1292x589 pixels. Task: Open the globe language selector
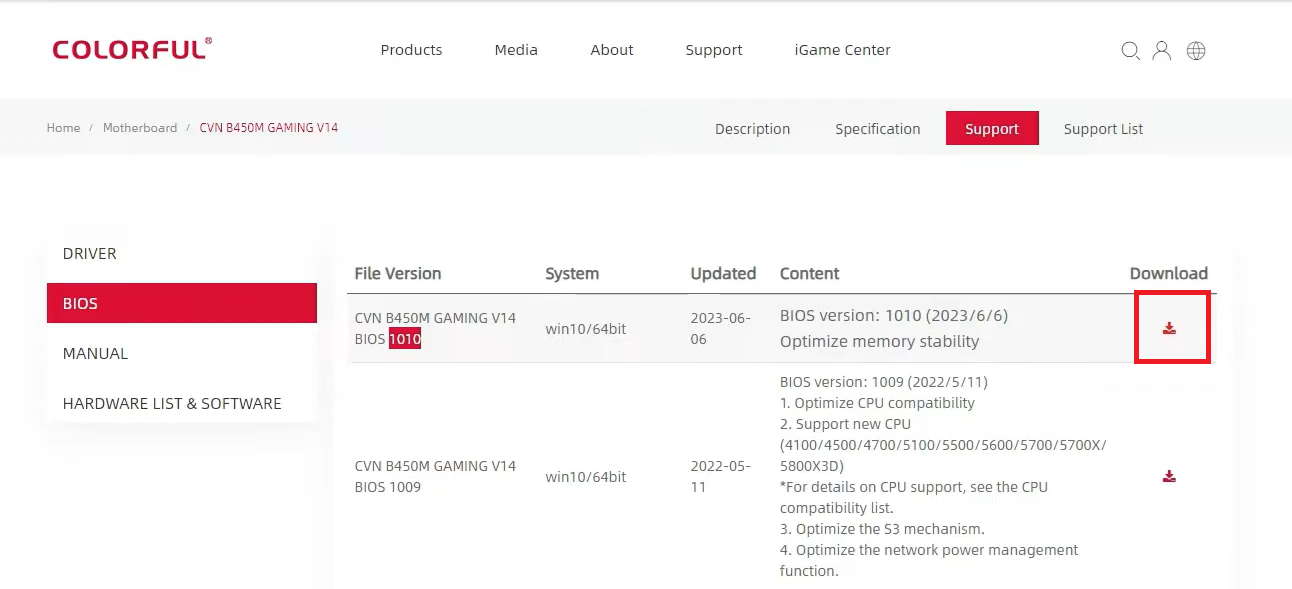point(1196,51)
